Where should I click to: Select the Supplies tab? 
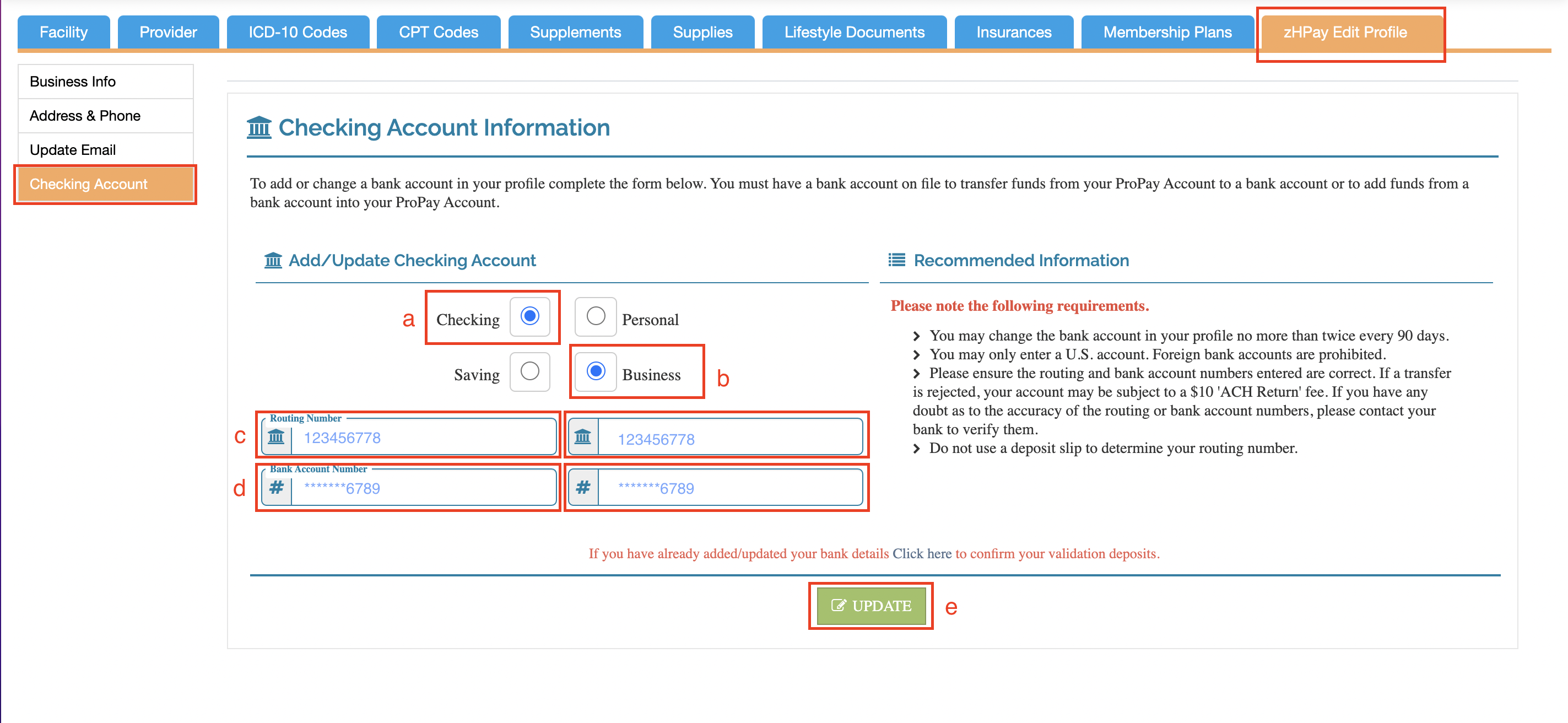[702, 33]
